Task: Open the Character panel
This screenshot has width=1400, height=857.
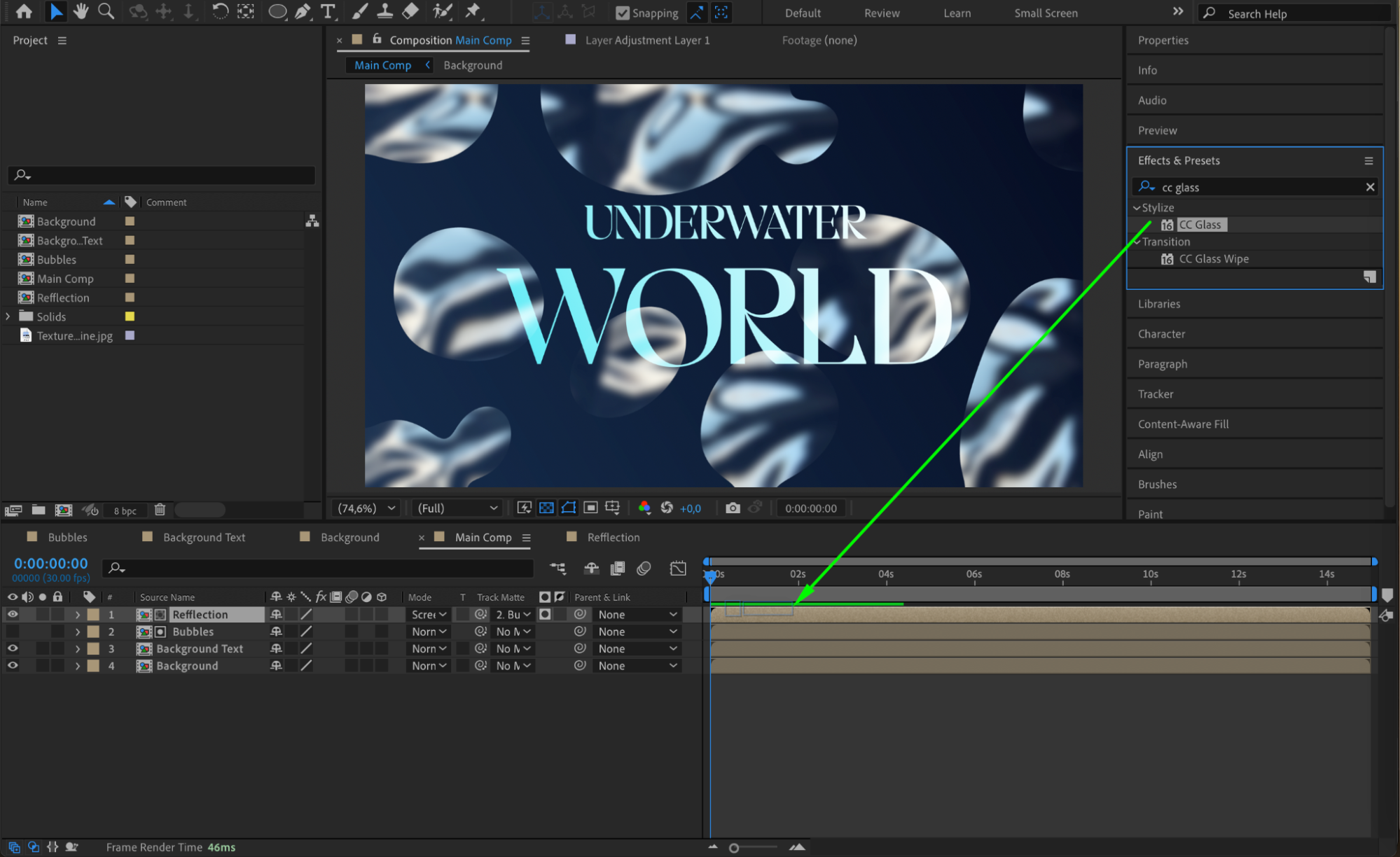Action: [x=1161, y=334]
